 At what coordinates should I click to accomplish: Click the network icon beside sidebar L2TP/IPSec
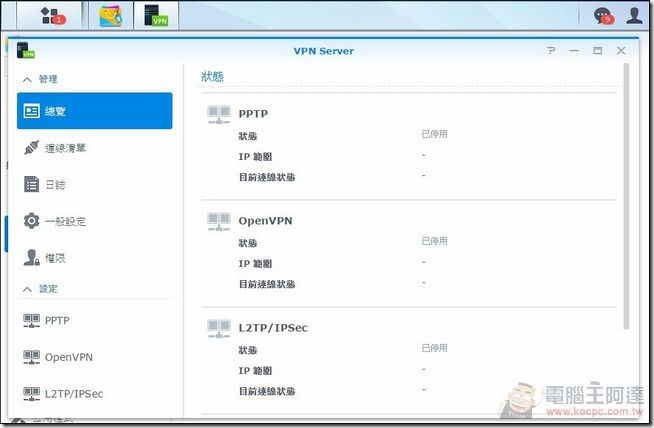pyautogui.click(x=32, y=393)
